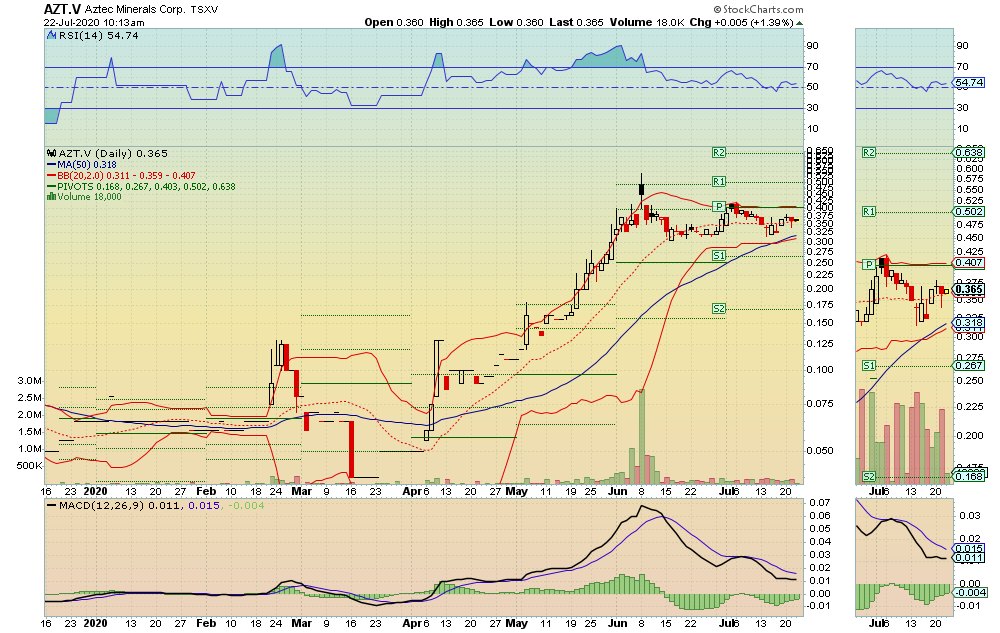Click the Low 0.360 quote value

coord(517,22)
